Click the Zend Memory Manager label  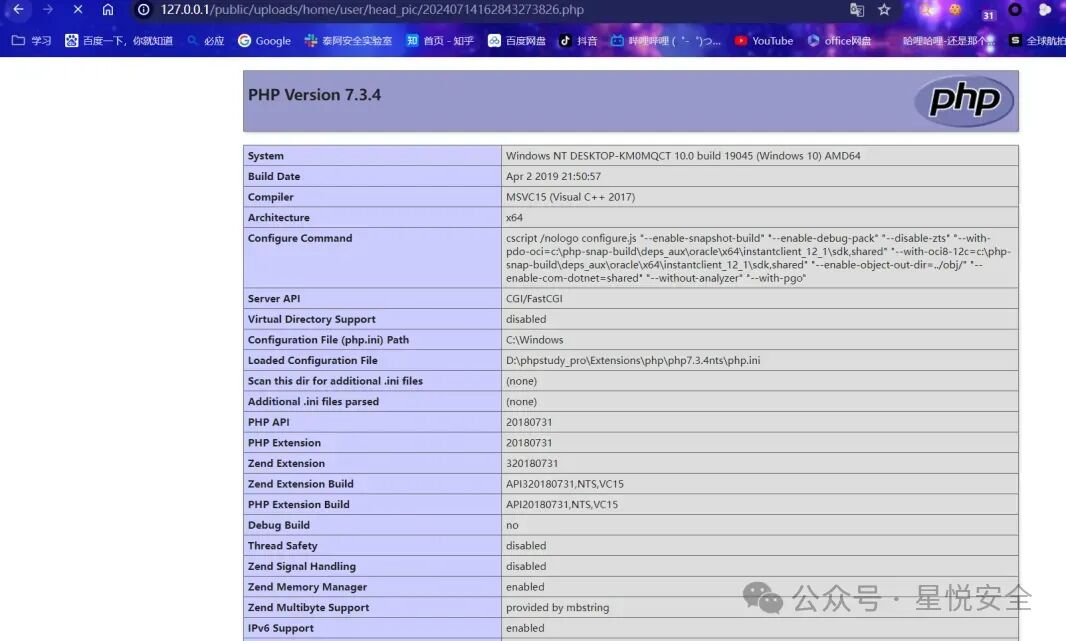(307, 587)
